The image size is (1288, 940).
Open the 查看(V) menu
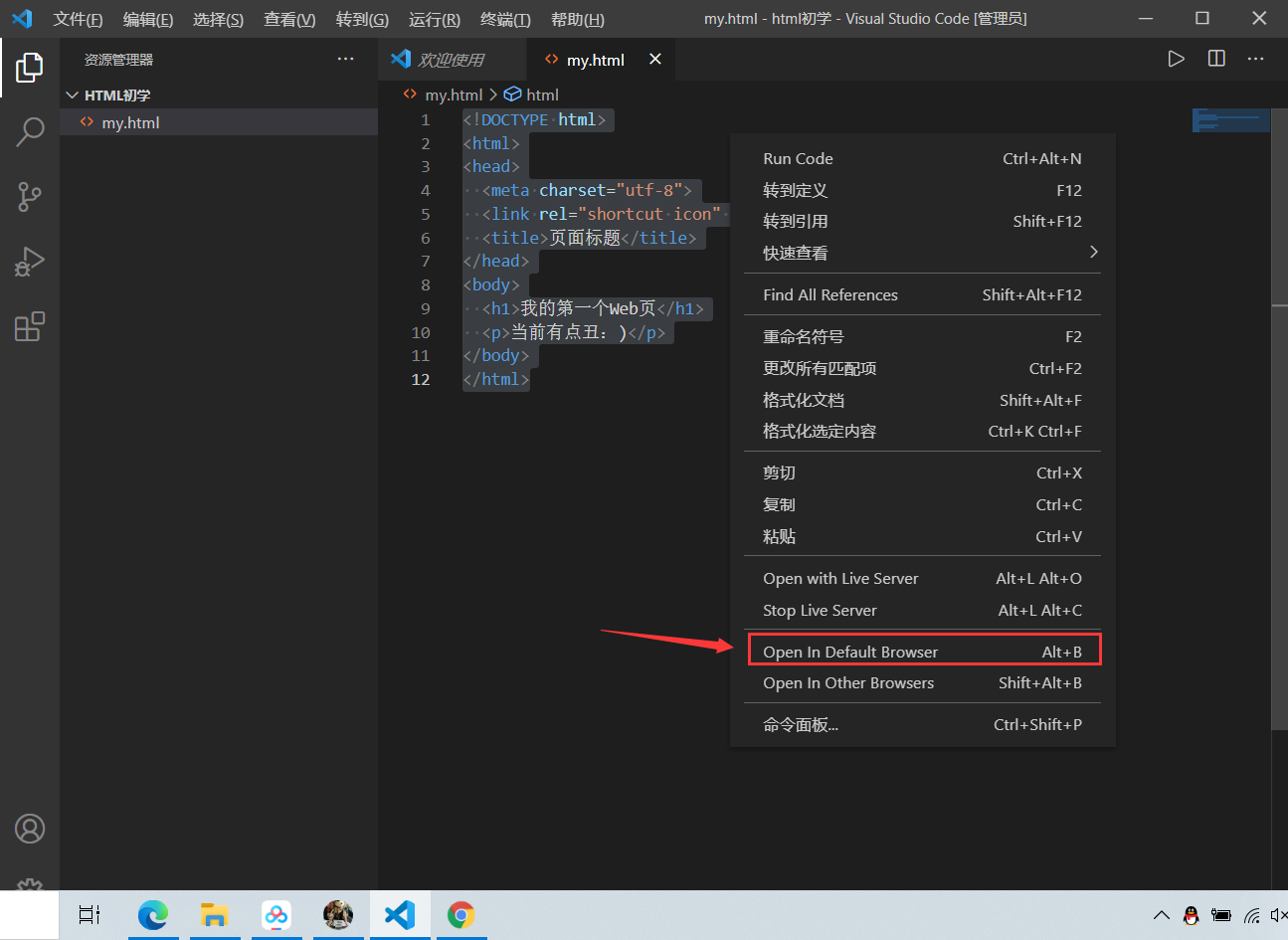point(289,19)
